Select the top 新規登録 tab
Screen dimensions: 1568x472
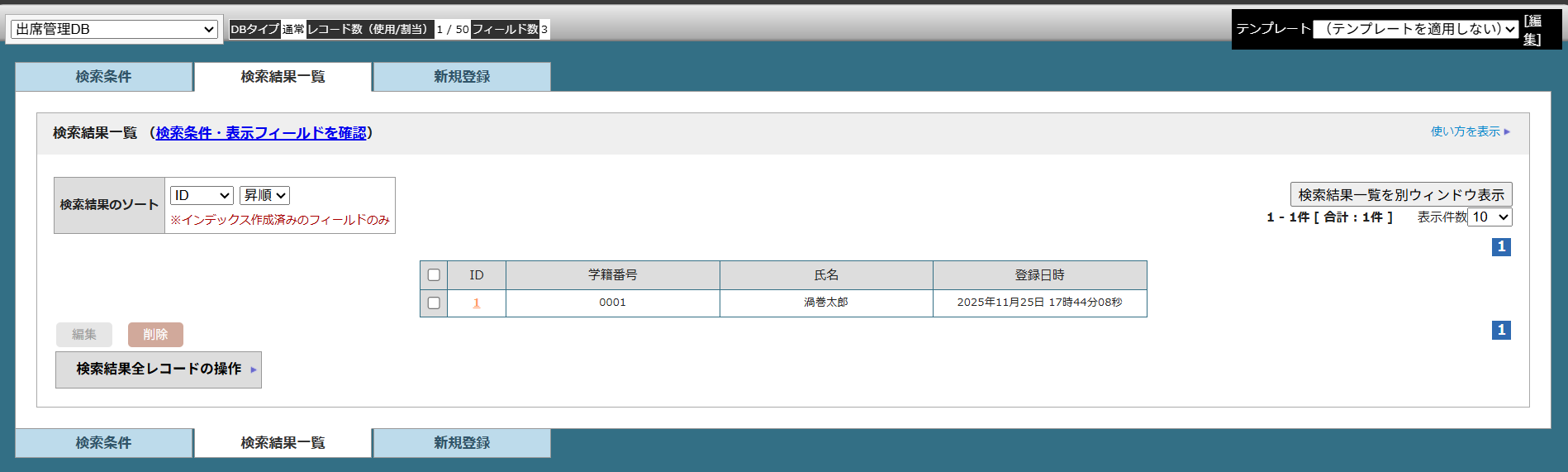tap(462, 77)
